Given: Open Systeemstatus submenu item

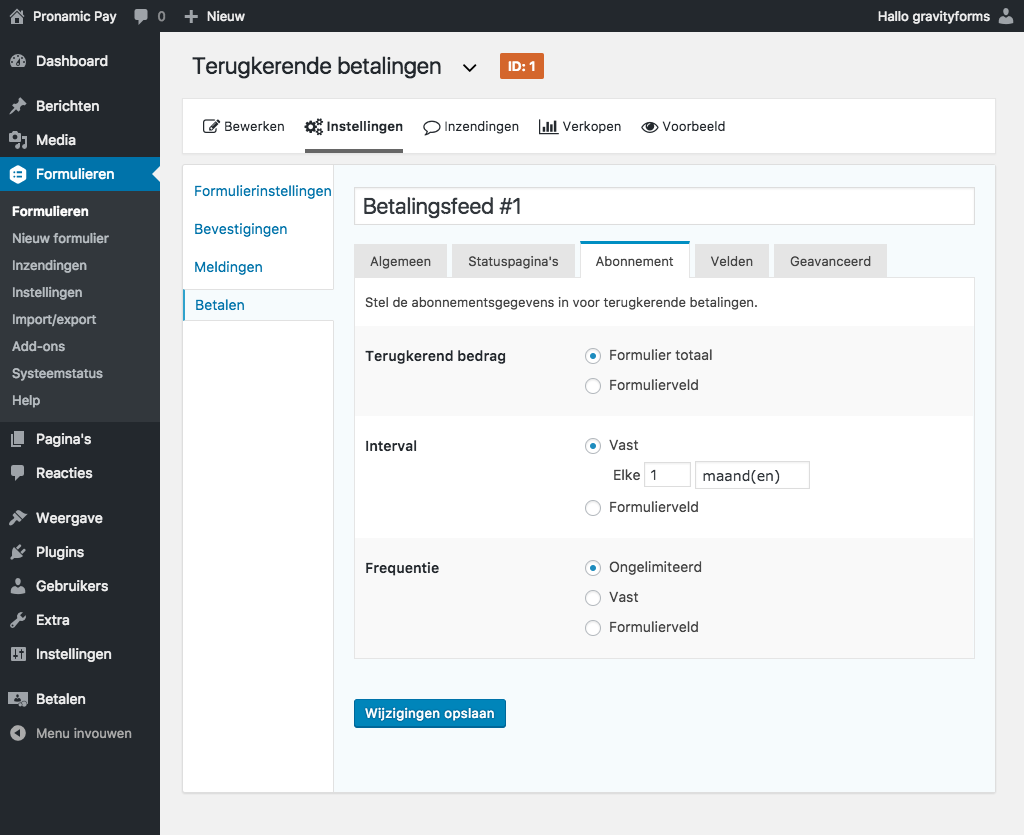Looking at the screenshot, I should coord(57,373).
